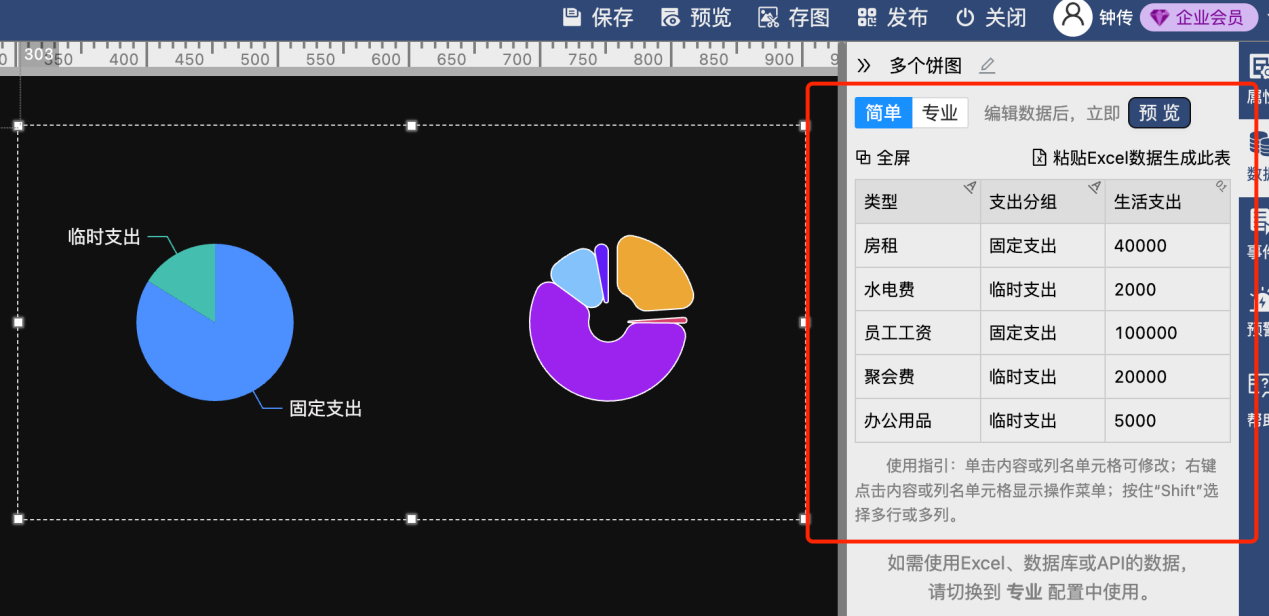Click the 企业会员 membership badge
The image size is (1269, 616).
click(x=1198, y=17)
